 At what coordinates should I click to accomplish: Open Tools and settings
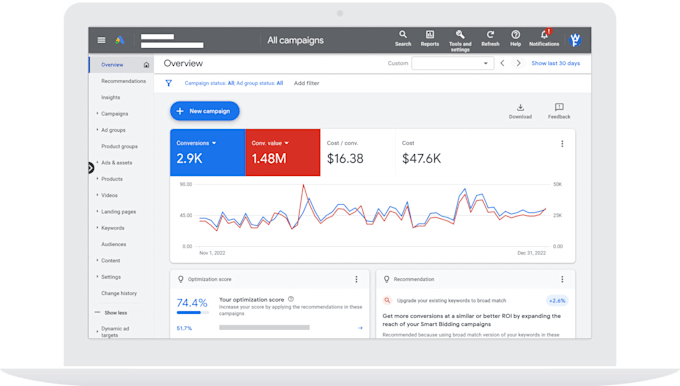pos(460,41)
